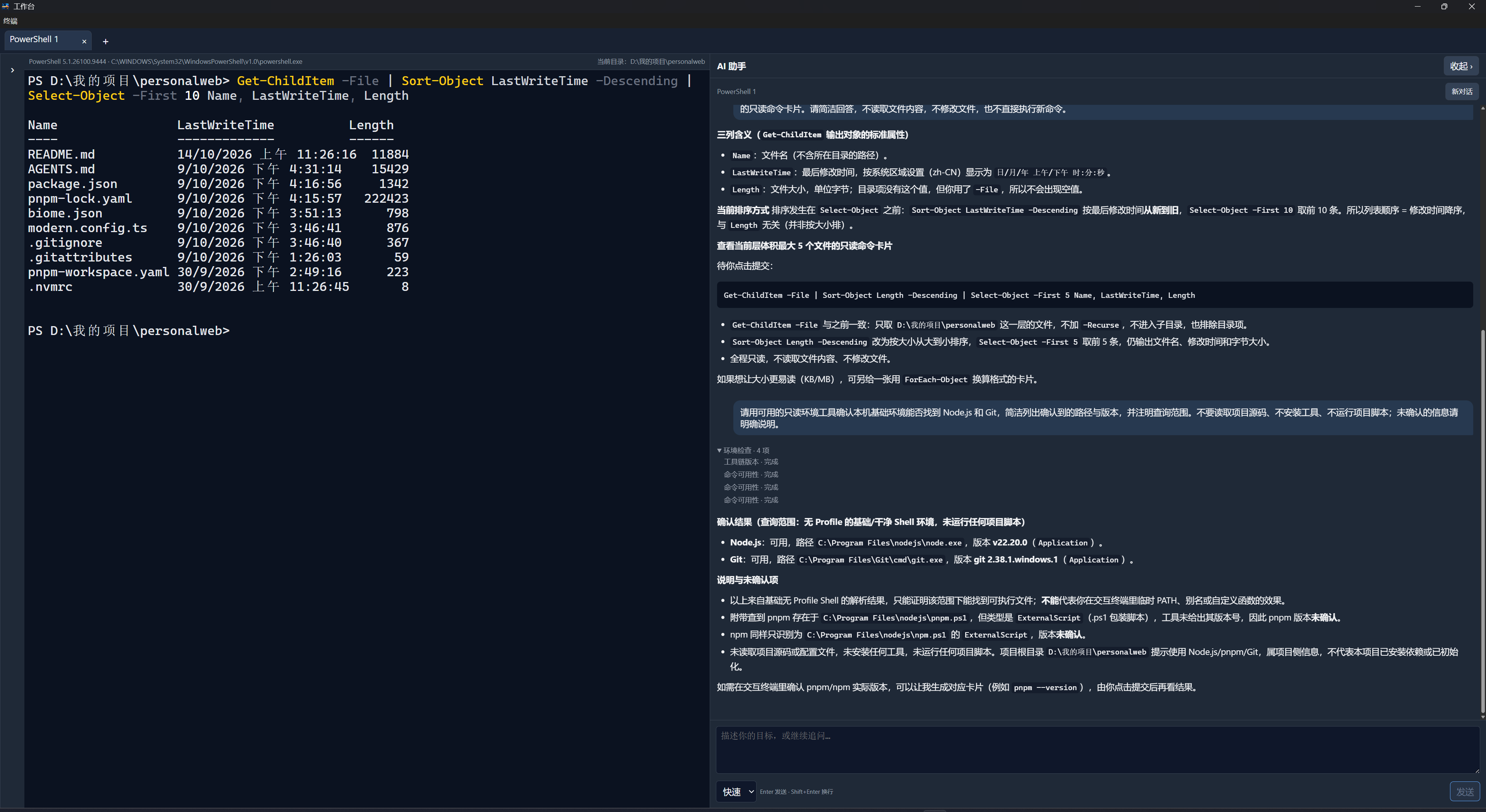1486x812 pixels.
Task: Click the LastWriteTime column header
Action: click(x=226, y=125)
